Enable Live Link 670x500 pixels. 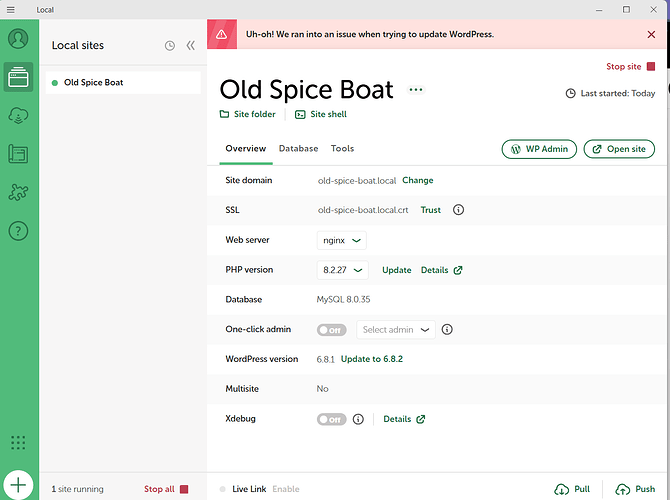286,489
